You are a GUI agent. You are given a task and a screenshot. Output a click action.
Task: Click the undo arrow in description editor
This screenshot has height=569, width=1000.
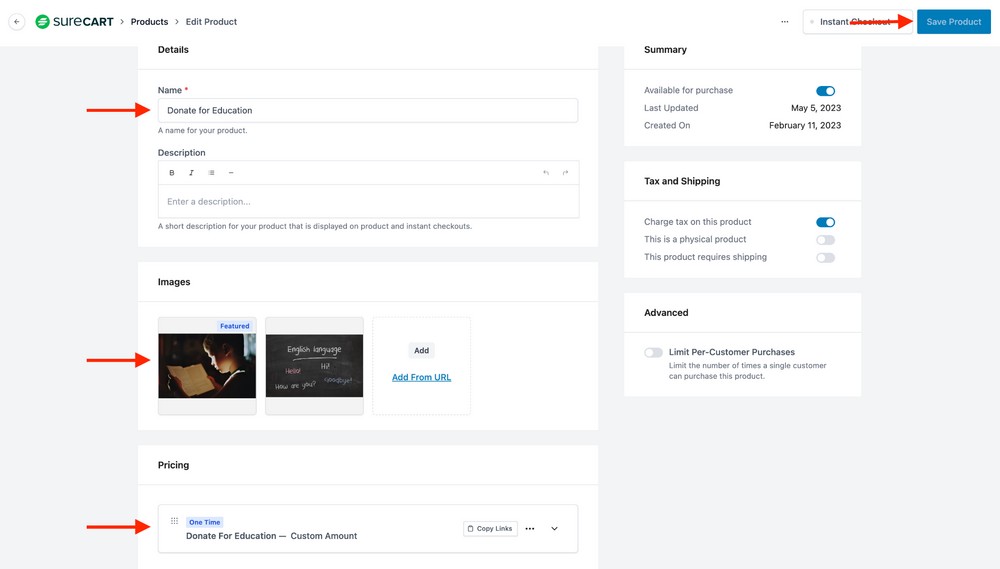[546, 173]
